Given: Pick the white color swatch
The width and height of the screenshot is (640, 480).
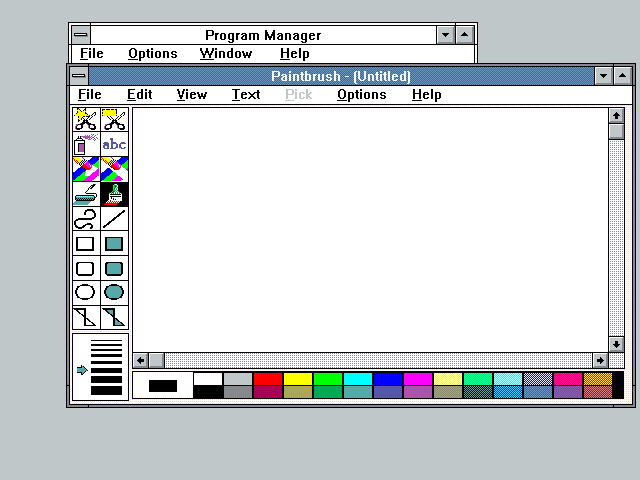Looking at the screenshot, I should [x=208, y=379].
